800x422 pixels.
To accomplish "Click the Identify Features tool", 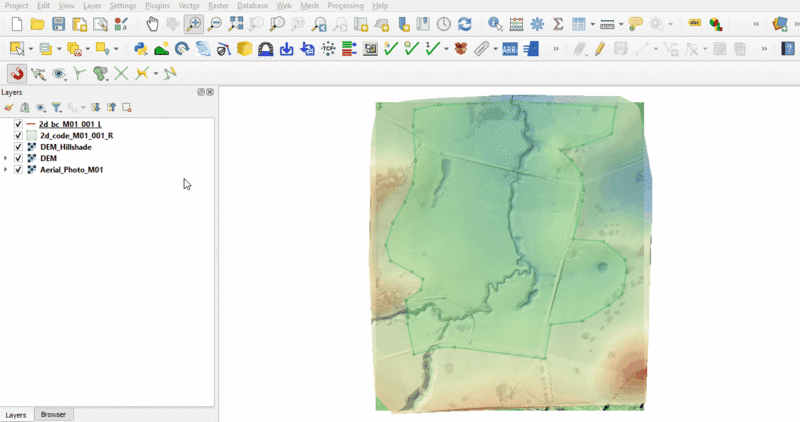I will point(494,24).
